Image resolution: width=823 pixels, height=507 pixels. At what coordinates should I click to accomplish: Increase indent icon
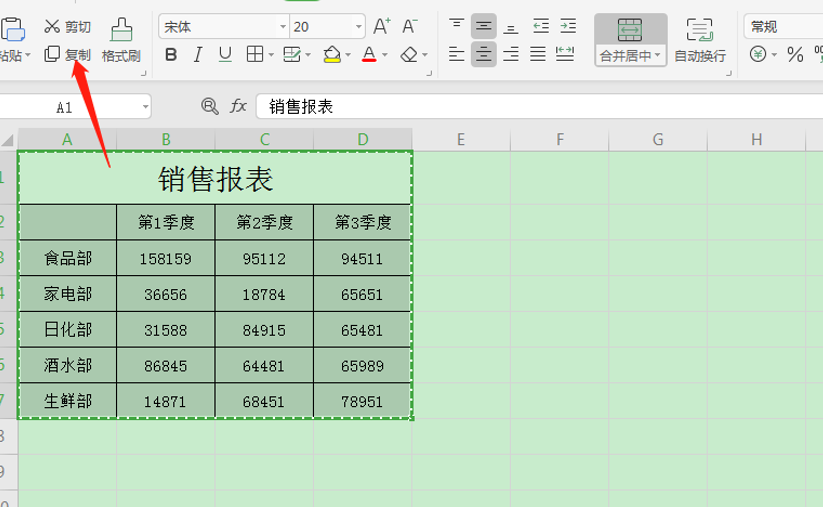pyautogui.click(x=568, y=26)
